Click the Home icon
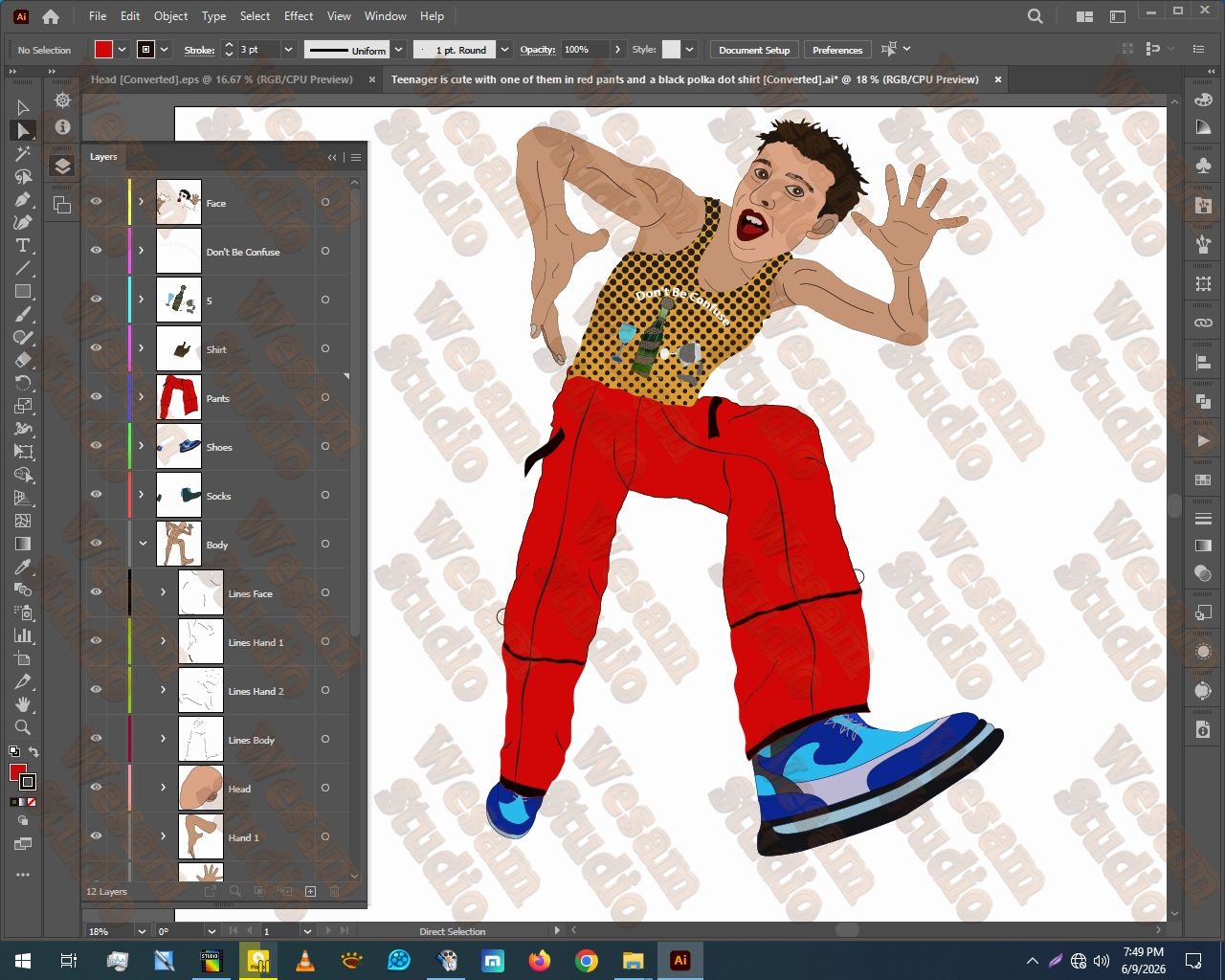This screenshot has width=1225, height=980. click(x=51, y=16)
